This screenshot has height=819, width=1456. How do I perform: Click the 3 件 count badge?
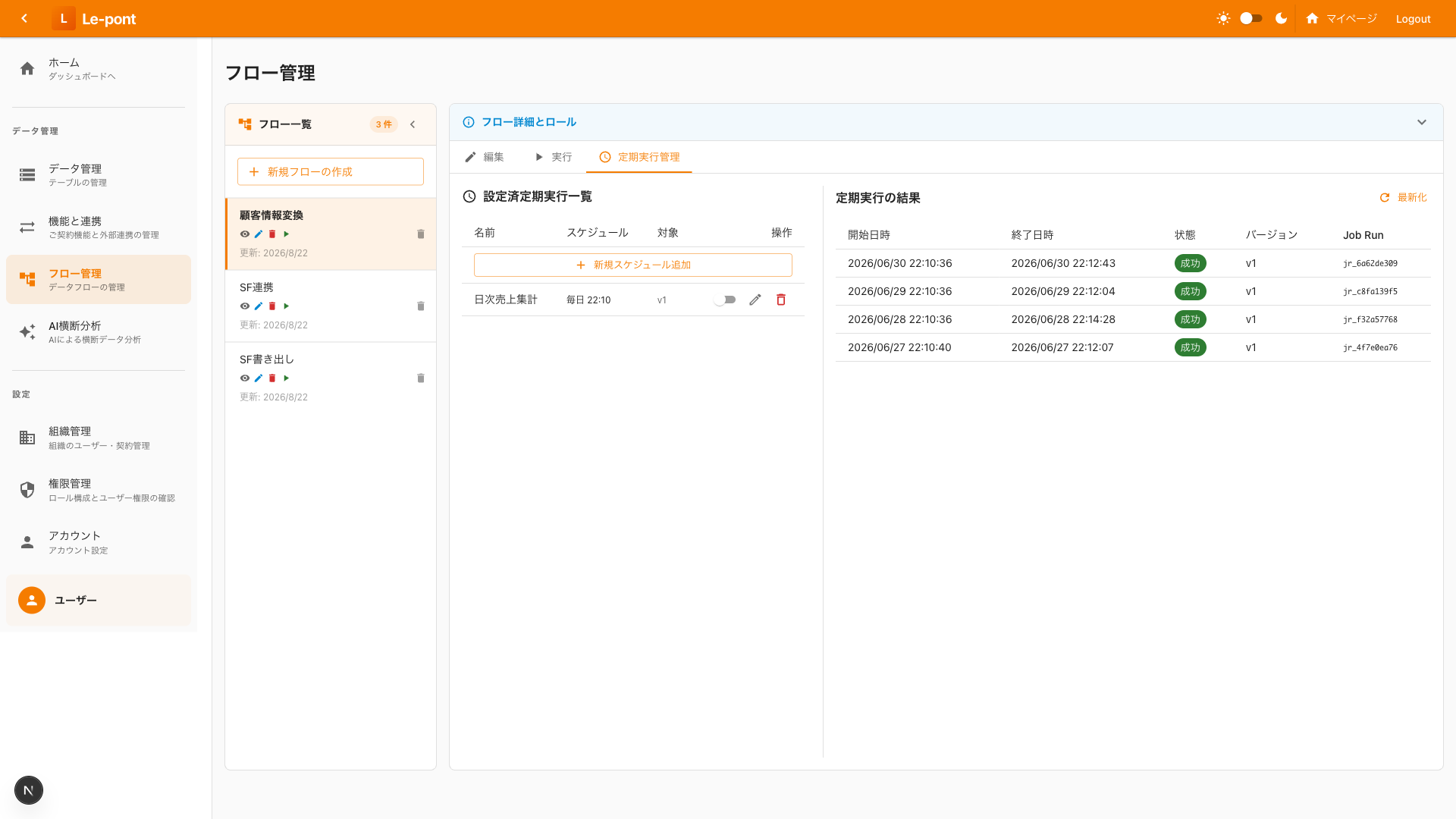point(384,124)
